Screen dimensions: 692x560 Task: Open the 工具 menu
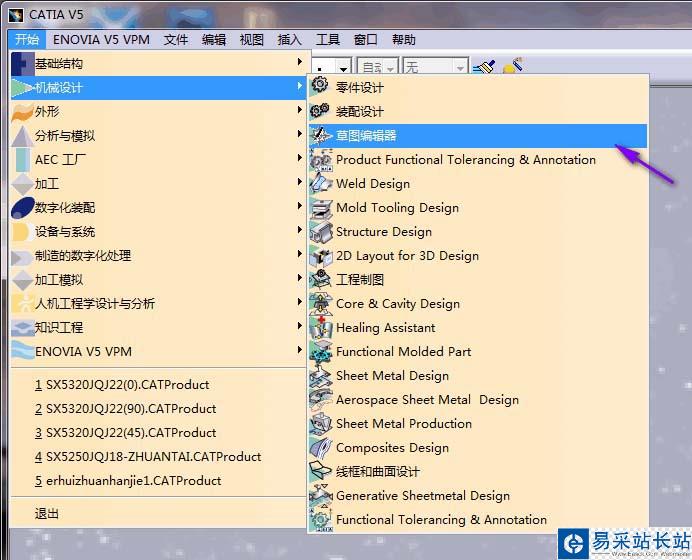click(x=327, y=40)
